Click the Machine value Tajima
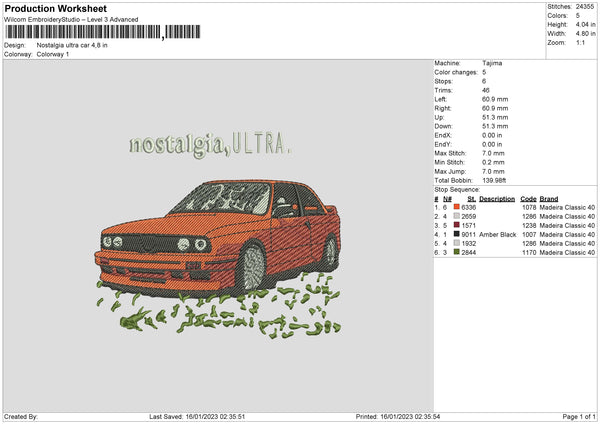This screenshot has width=600, height=424. click(x=492, y=63)
